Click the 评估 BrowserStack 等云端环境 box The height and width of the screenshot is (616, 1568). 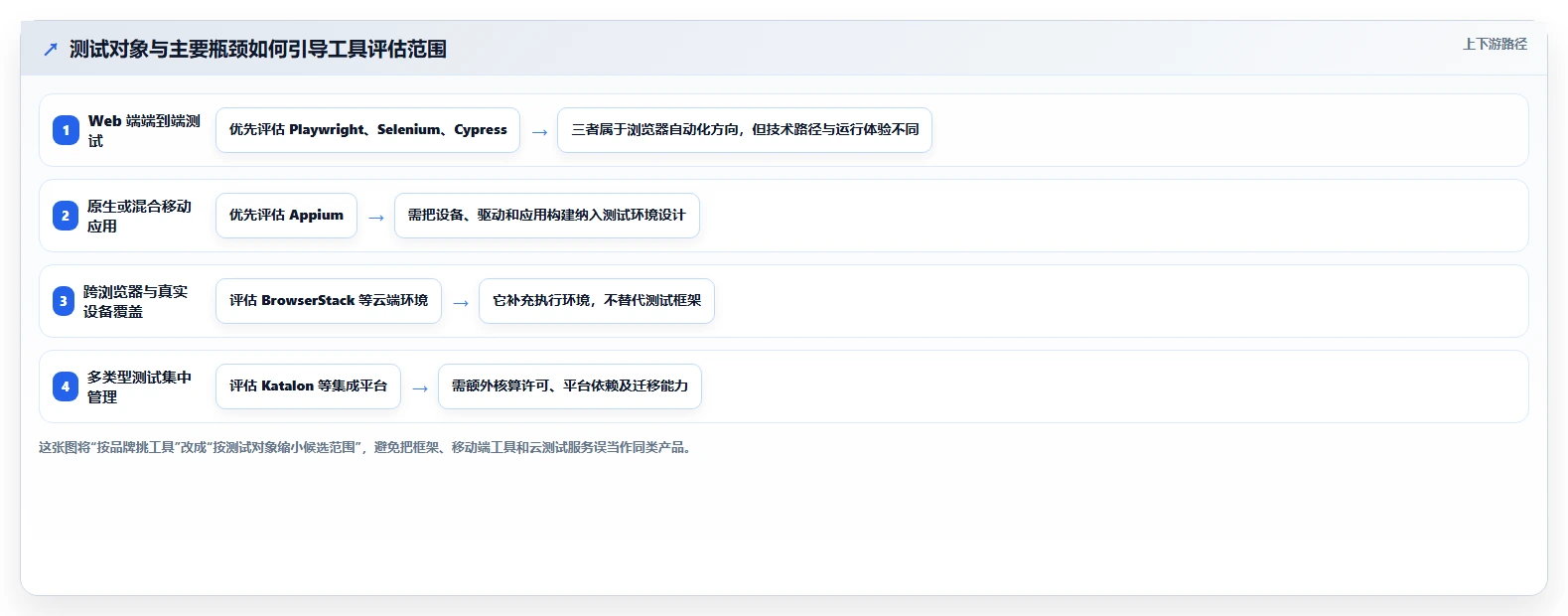329,301
